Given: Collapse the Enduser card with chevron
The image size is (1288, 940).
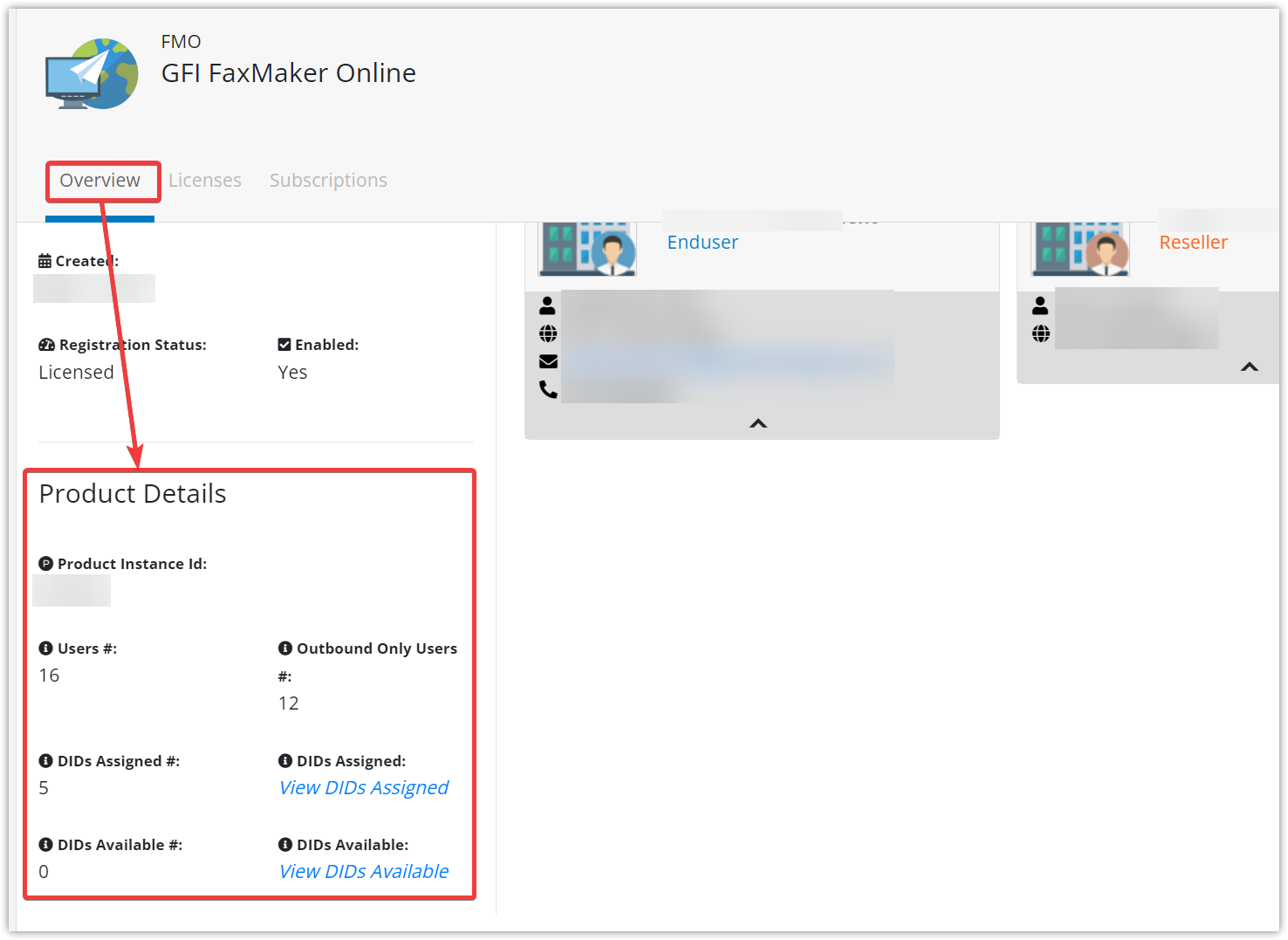Looking at the screenshot, I should point(758,423).
